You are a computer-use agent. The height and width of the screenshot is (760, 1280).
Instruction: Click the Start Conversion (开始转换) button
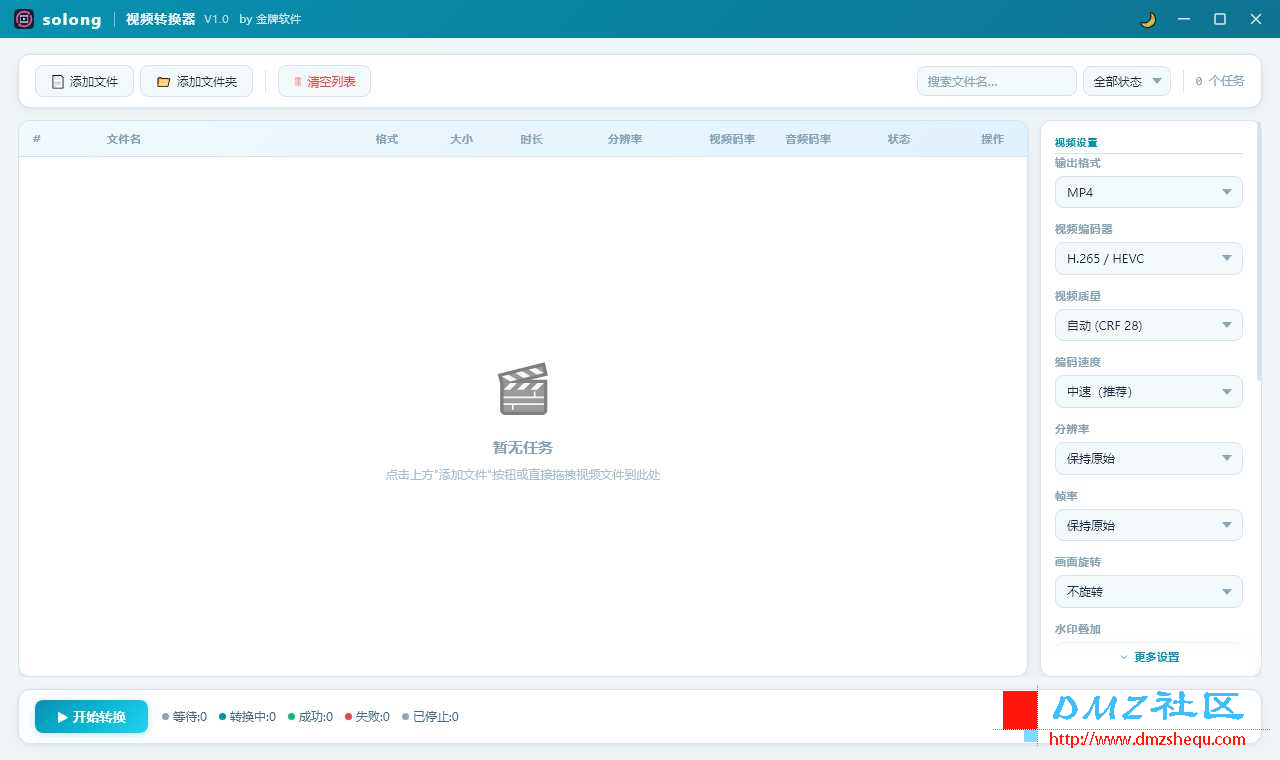point(91,716)
